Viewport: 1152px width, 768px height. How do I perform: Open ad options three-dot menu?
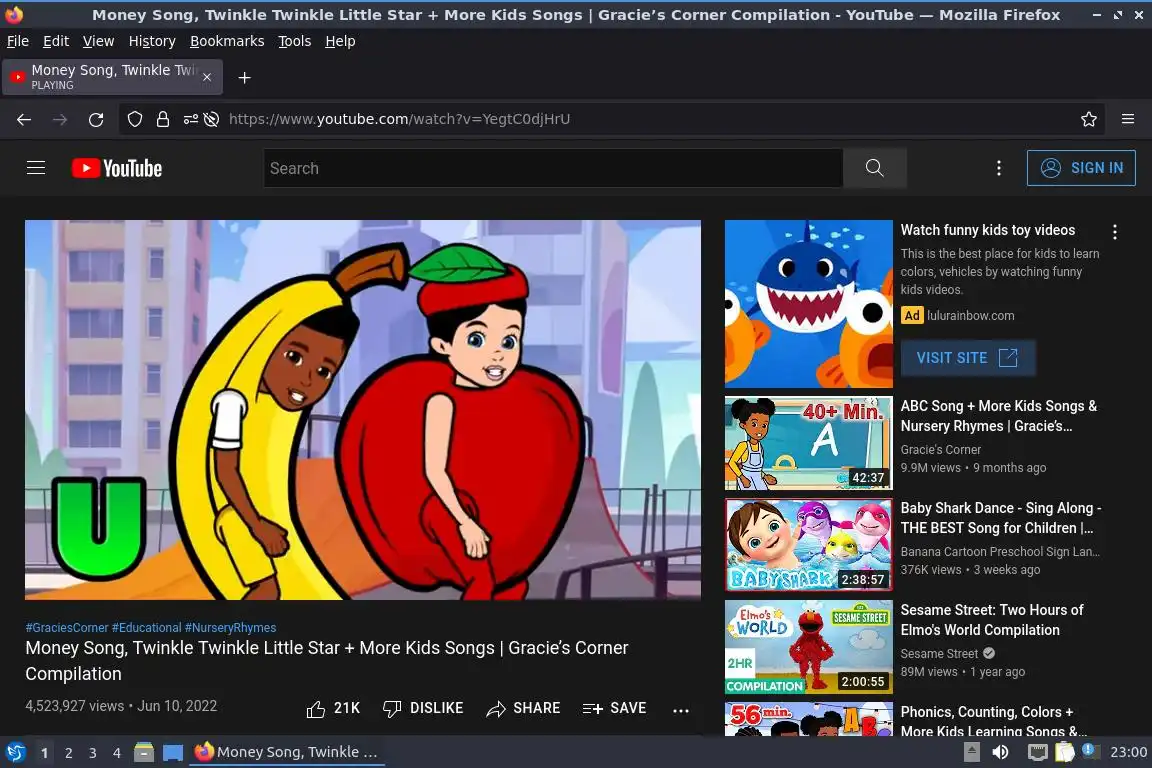pos(1115,232)
